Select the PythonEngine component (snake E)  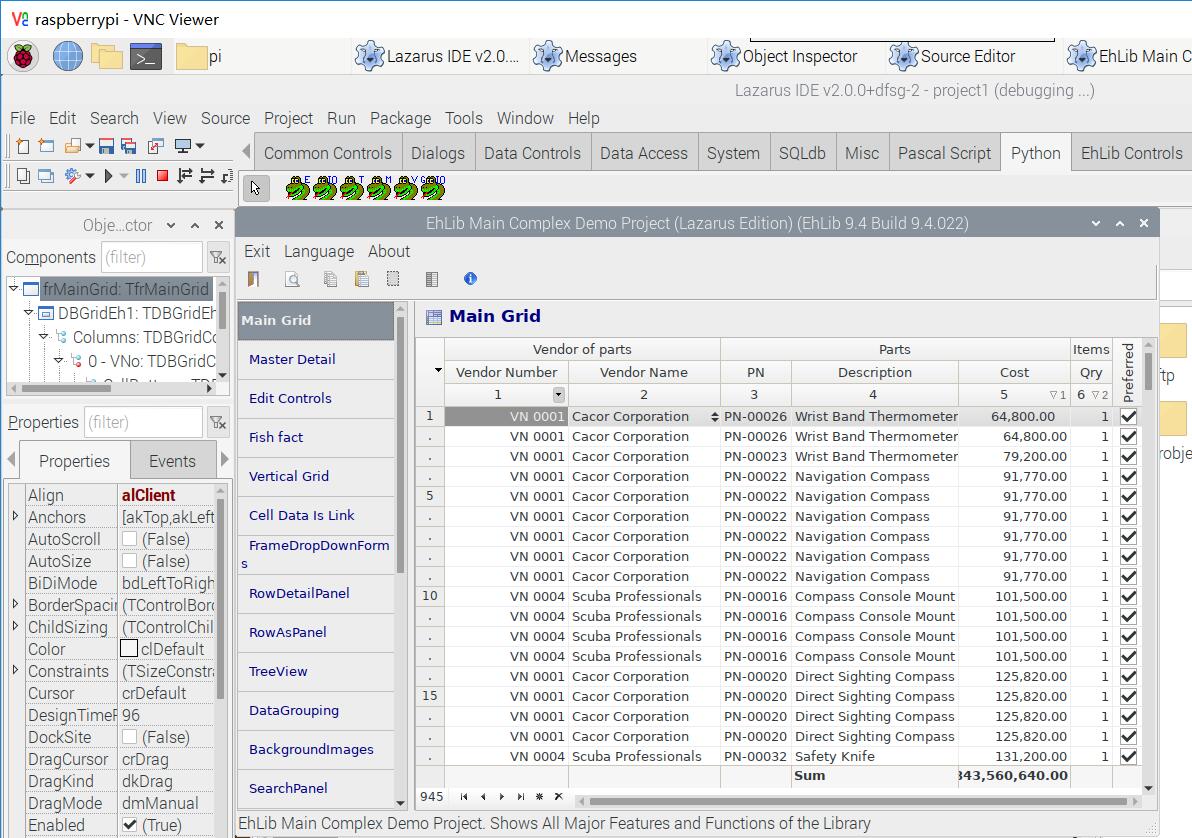[x=298, y=187]
